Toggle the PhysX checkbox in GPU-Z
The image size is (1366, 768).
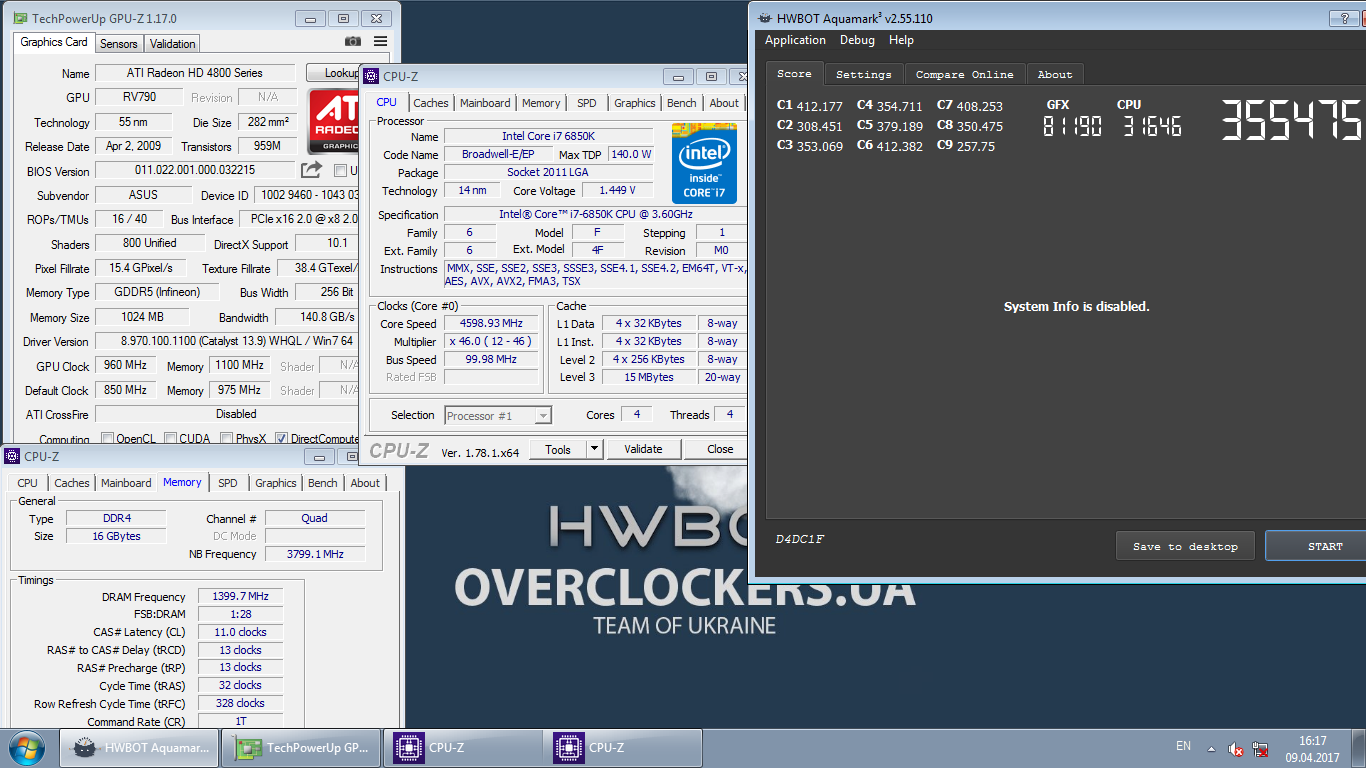point(226,439)
